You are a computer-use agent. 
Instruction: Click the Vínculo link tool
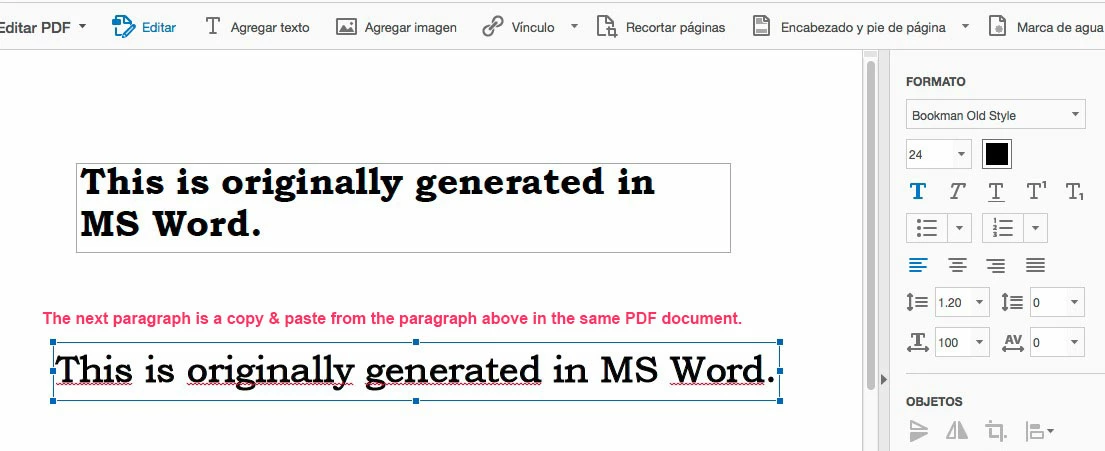coord(519,27)
